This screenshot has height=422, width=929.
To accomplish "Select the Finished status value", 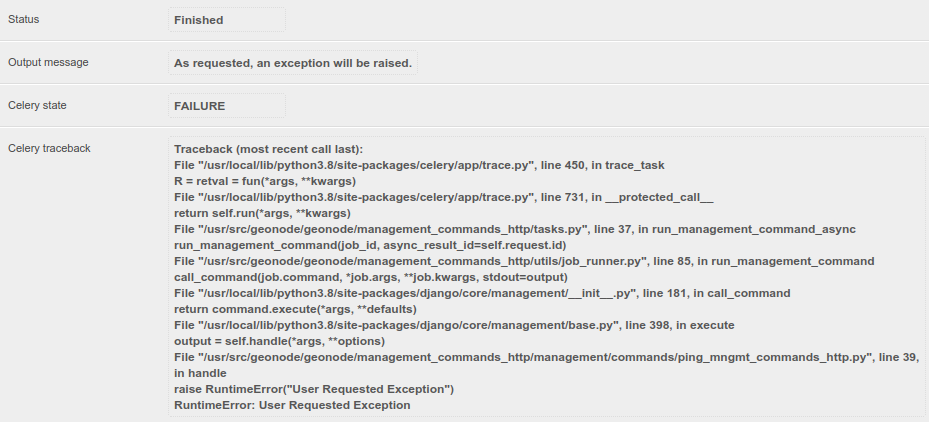I will pyautogui.click(x=199, y=20).
